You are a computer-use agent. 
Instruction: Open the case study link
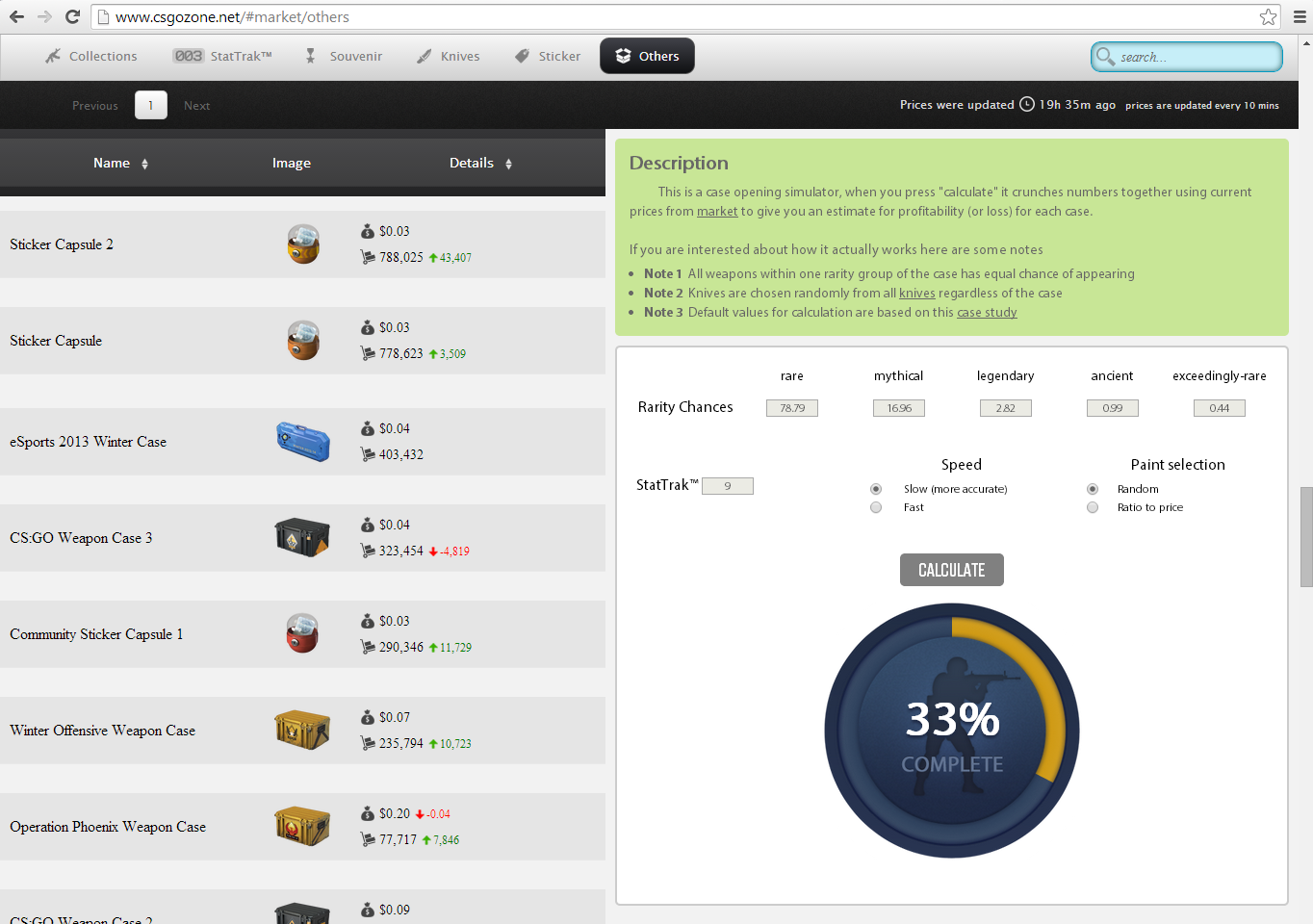(x=987, y=312)
